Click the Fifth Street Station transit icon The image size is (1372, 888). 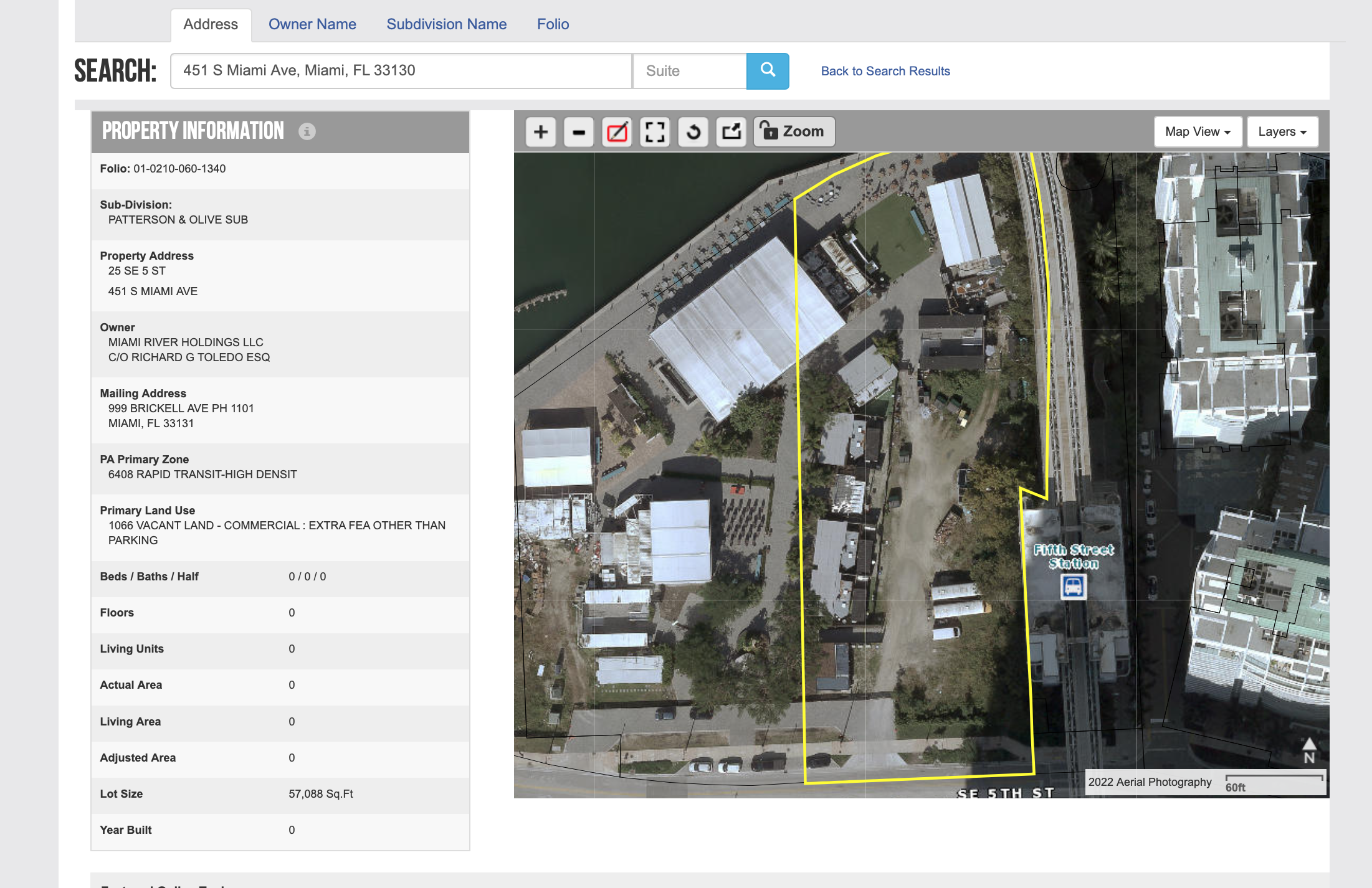[x=1073, y=587]
